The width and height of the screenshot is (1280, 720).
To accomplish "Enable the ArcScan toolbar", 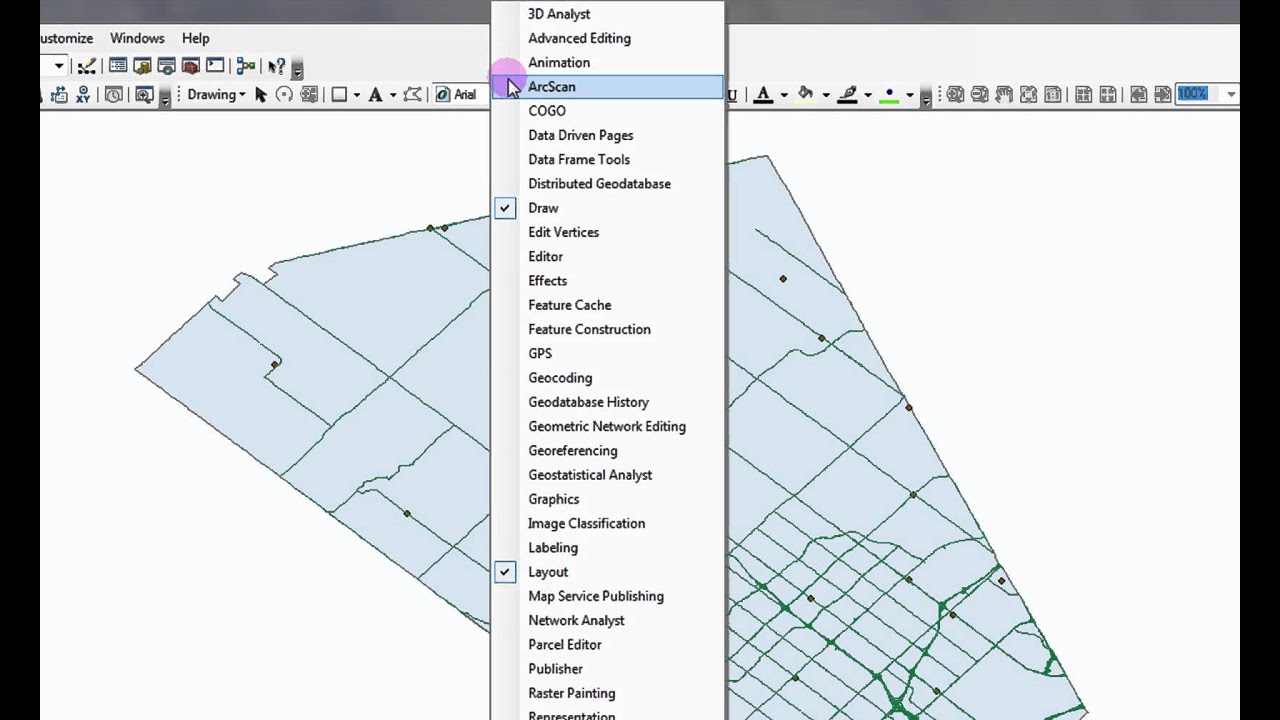I will 607,87.
